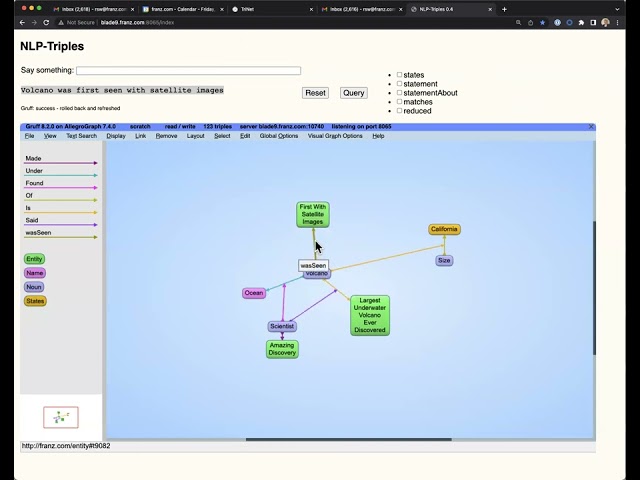Select the California graph node
This screenshot has height=480, width=640.
[444, 229]
